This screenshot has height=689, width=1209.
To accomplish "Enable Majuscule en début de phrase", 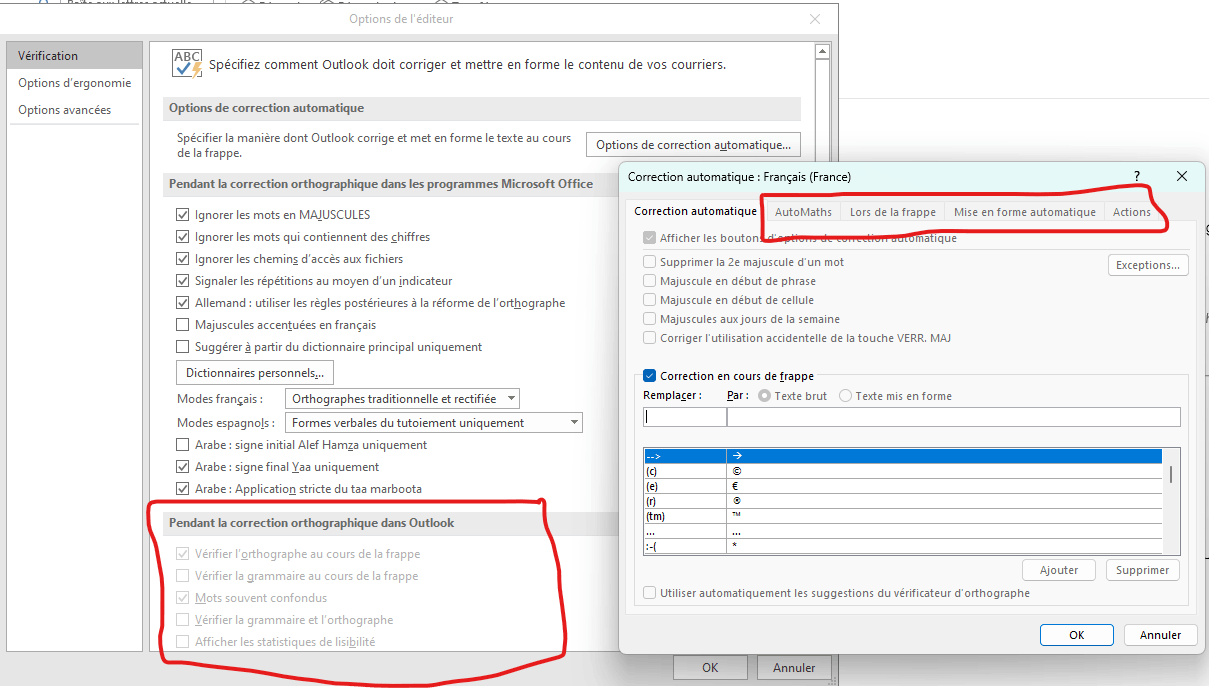I will point(650,281).
